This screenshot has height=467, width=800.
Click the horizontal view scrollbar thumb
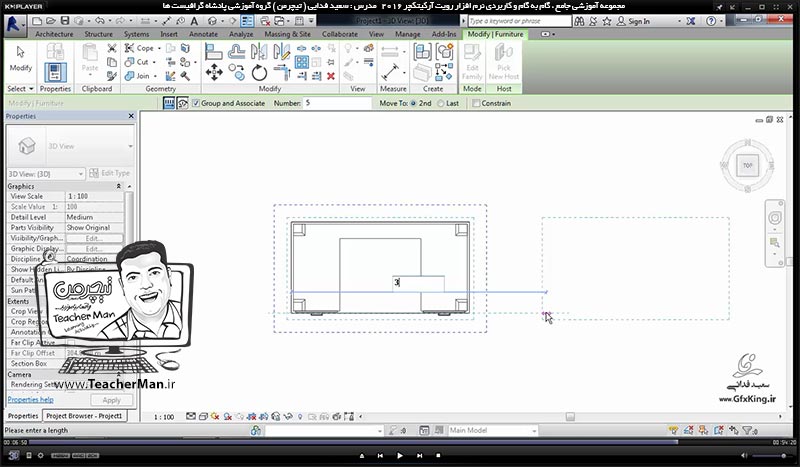[x=570, y=416]
